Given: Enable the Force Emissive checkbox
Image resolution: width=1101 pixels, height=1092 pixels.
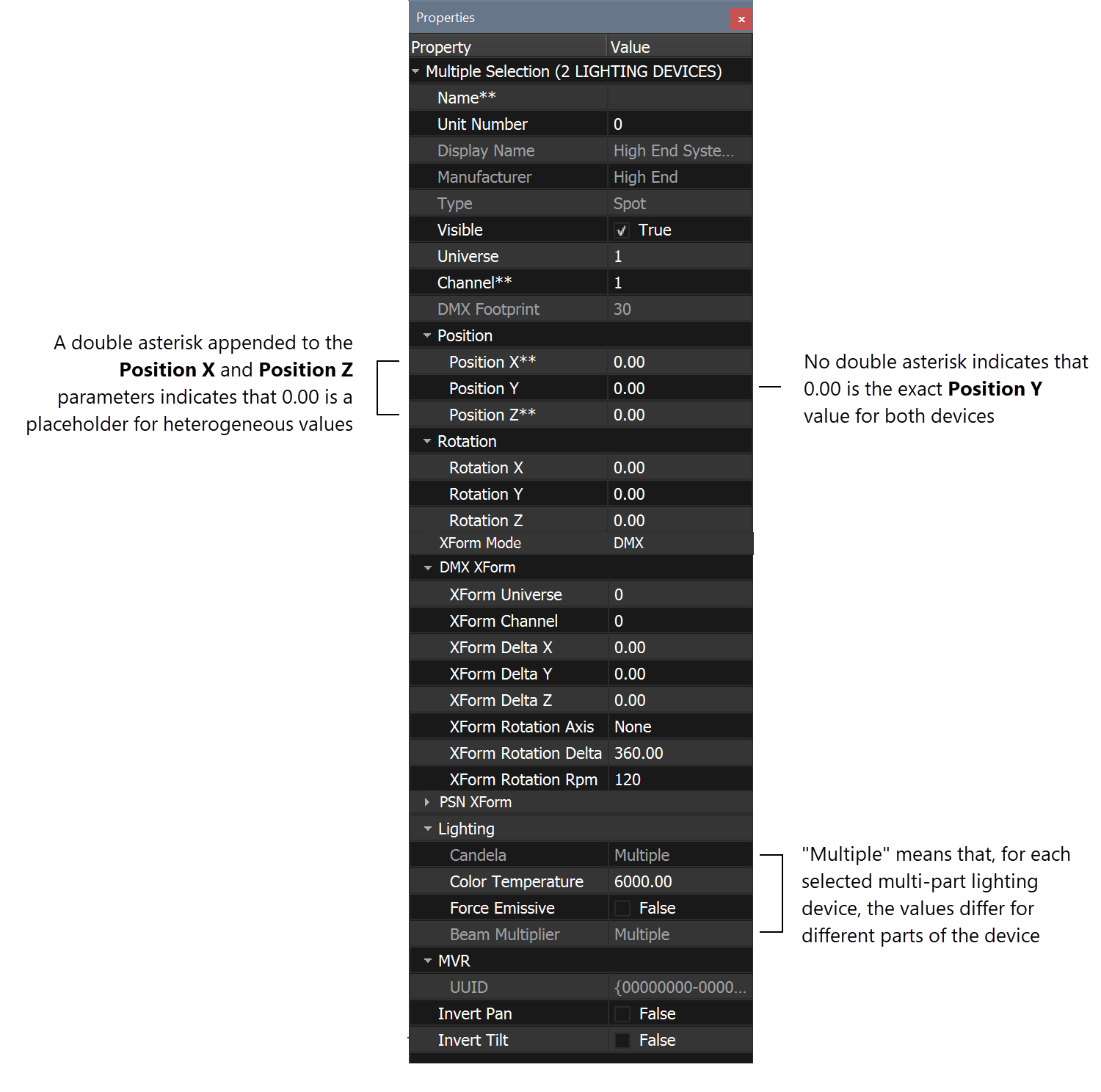Looking at the screenshot, I should (x=622, y=909).
